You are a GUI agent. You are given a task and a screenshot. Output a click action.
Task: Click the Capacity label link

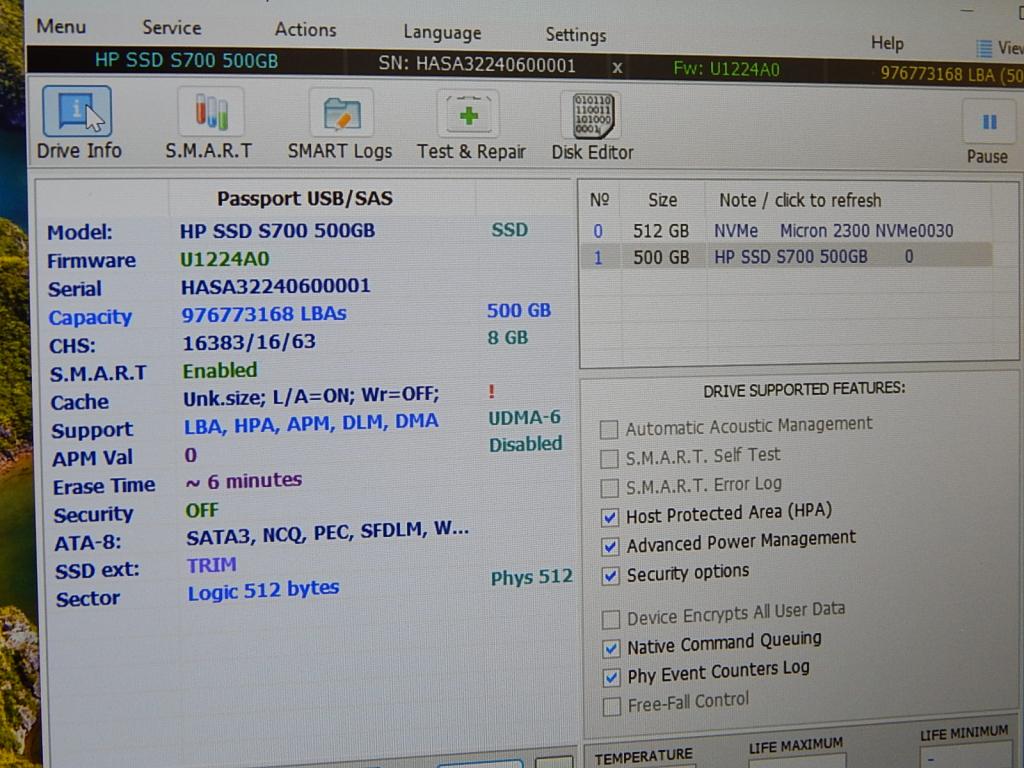pyautogui.click(x=90, y=317)
